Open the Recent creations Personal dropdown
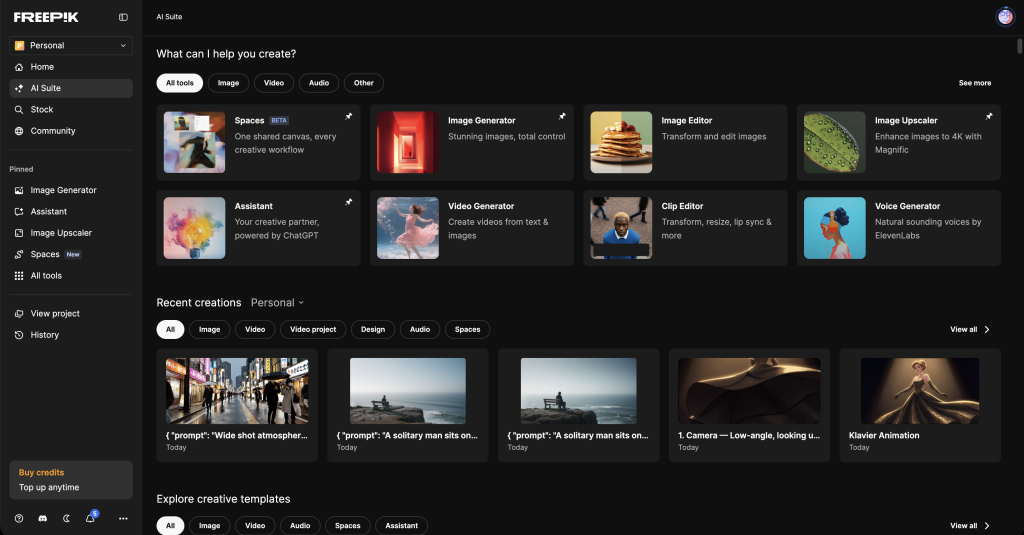This screenshot has height=535, width=1024. [277, 302]
